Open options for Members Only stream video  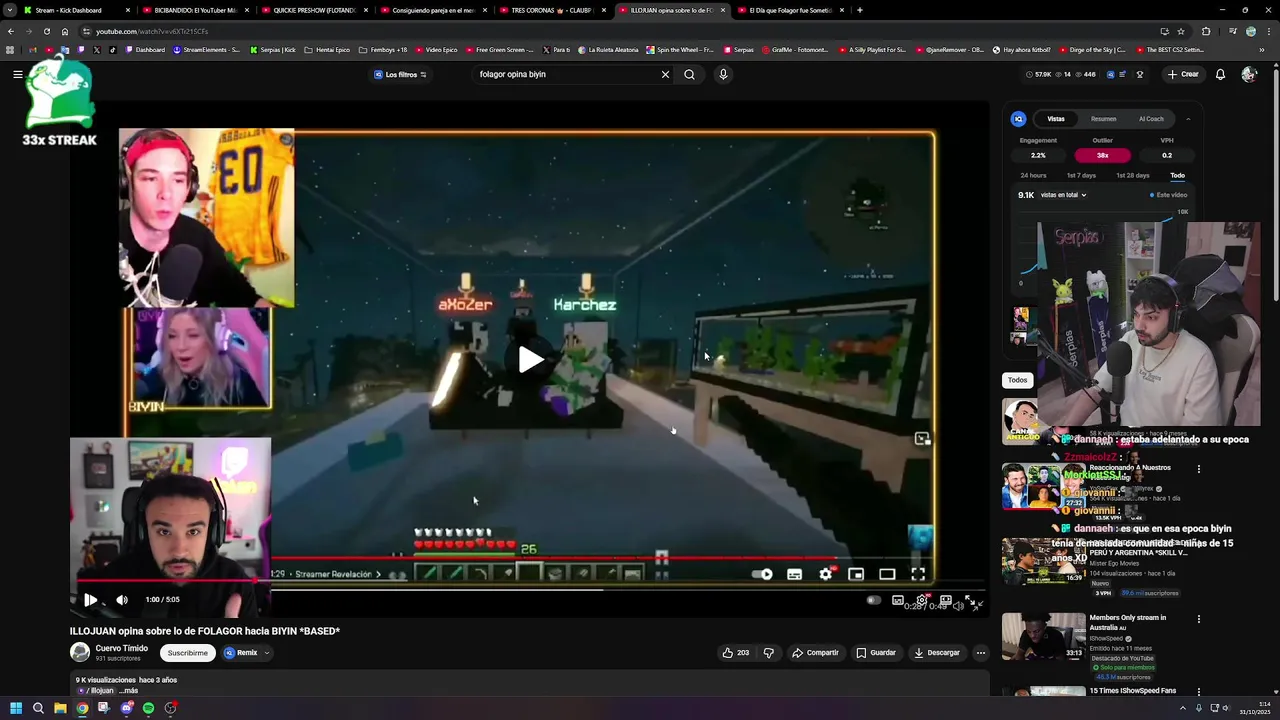coord(1199,620)
